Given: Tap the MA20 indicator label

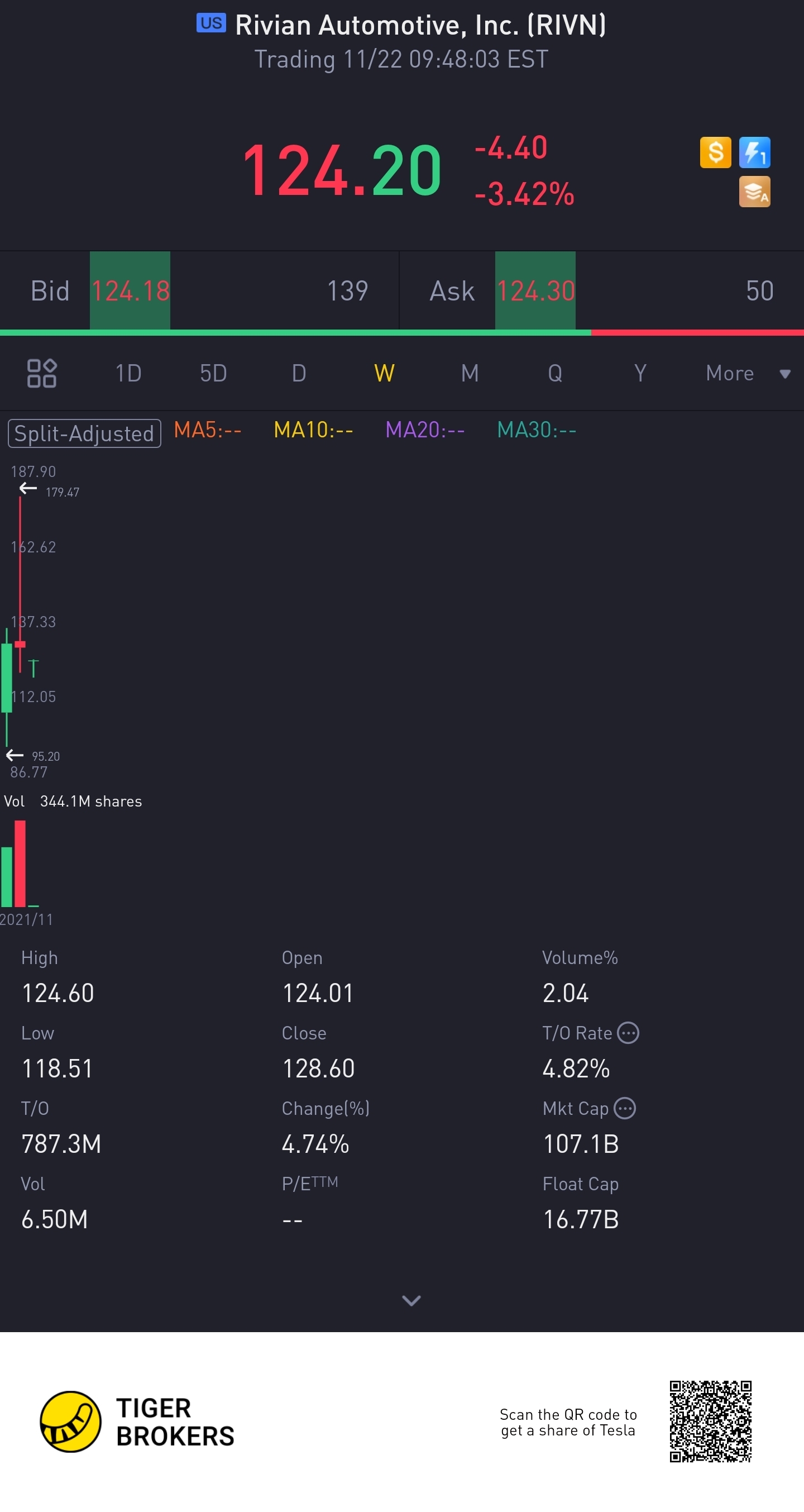Looking at the screenshot, I should 425,430.
